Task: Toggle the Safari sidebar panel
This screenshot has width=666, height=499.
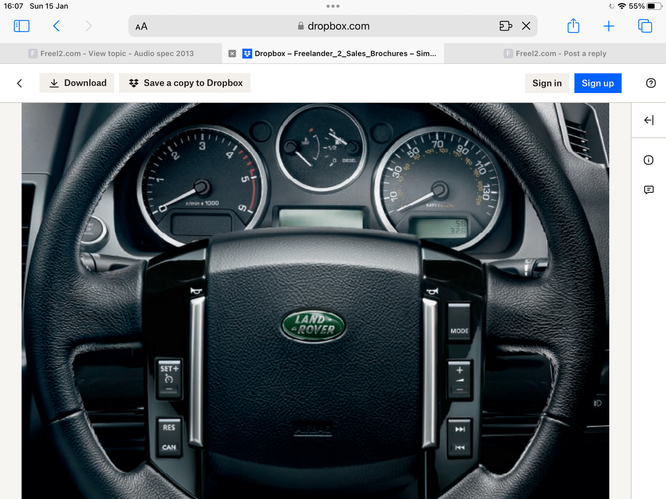Action: pos(21,26)
